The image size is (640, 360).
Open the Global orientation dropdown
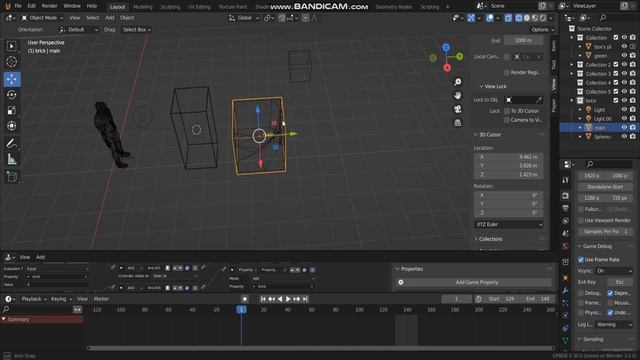pos(244,18)
